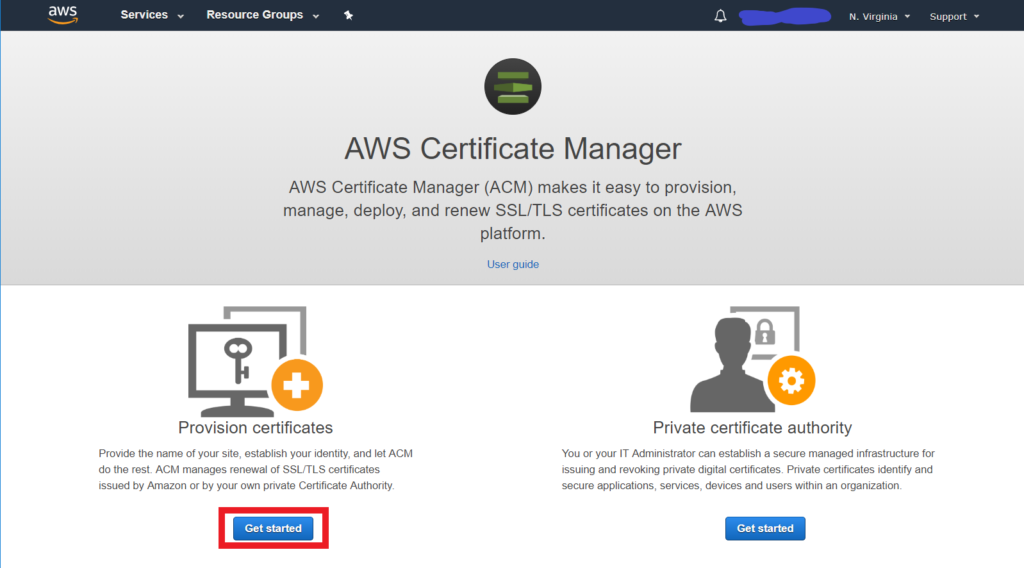Click the Provision certificates key monitor illustration
This screenshot has width=1024, height=568.
[x=255, y=361]
